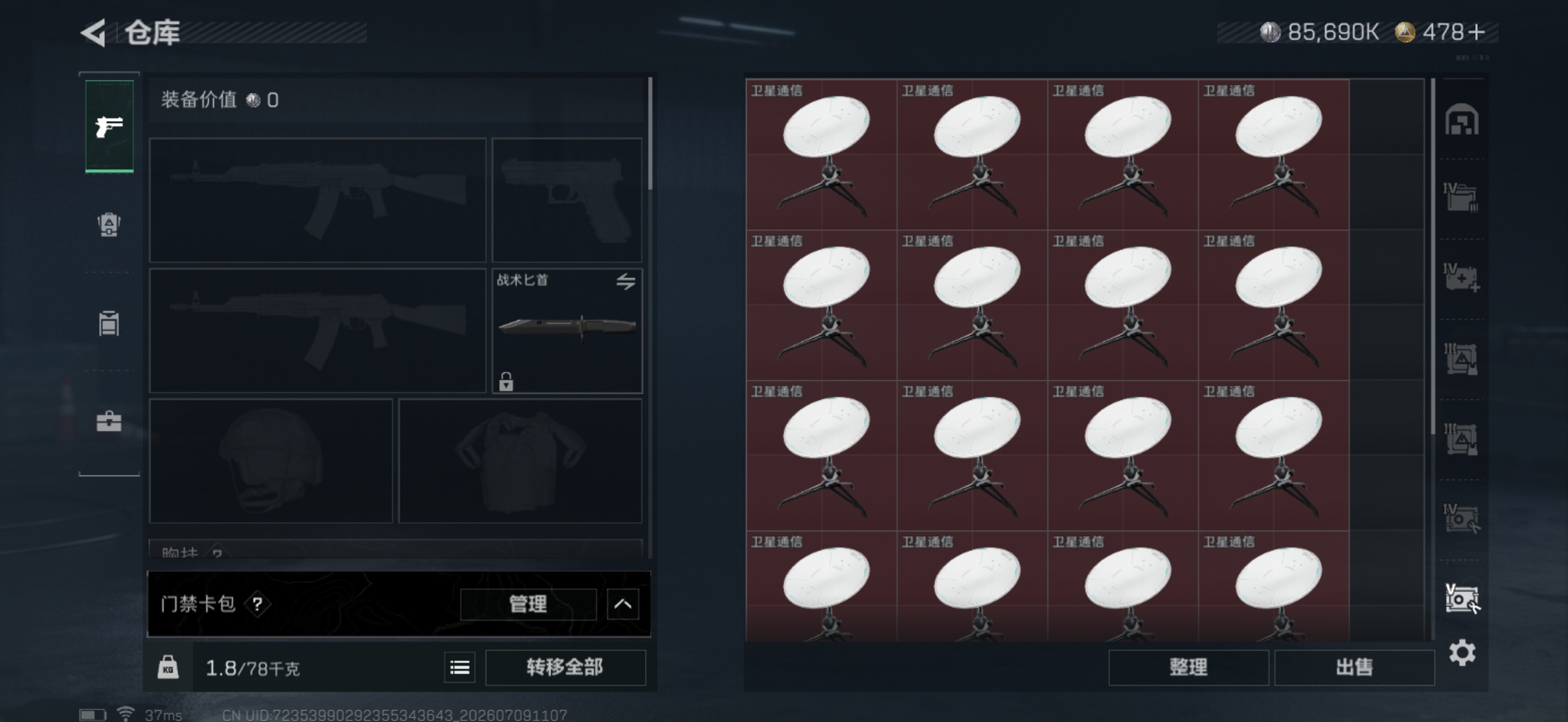
Task: Open the level IV medical storage box
Action: pos(1462,277)
